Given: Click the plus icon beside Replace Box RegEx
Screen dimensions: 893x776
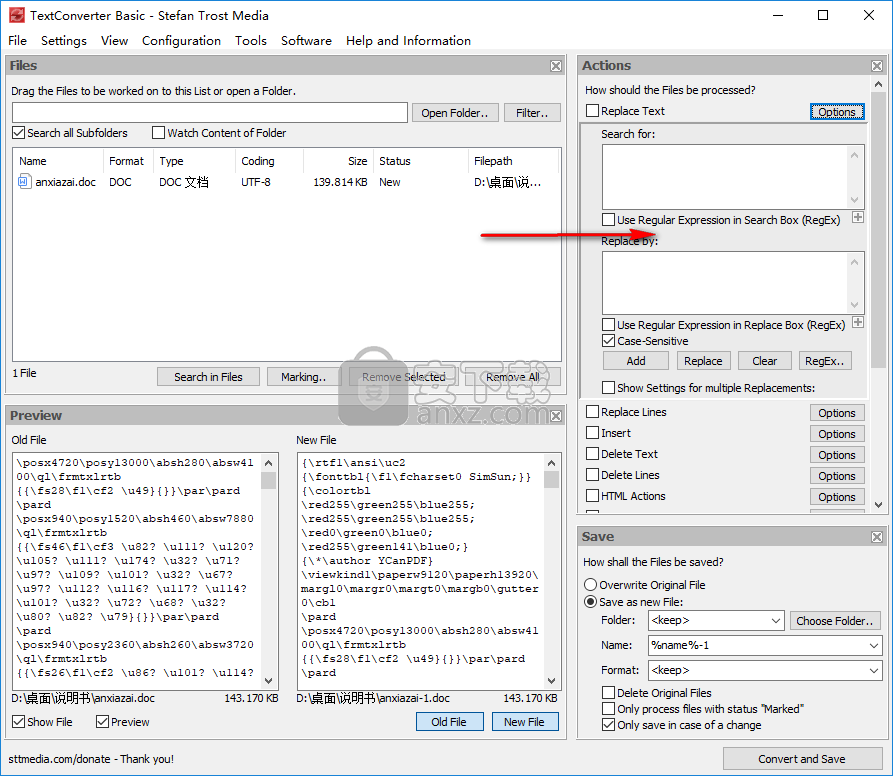Looking at the screenshot, I should [858, 322].
